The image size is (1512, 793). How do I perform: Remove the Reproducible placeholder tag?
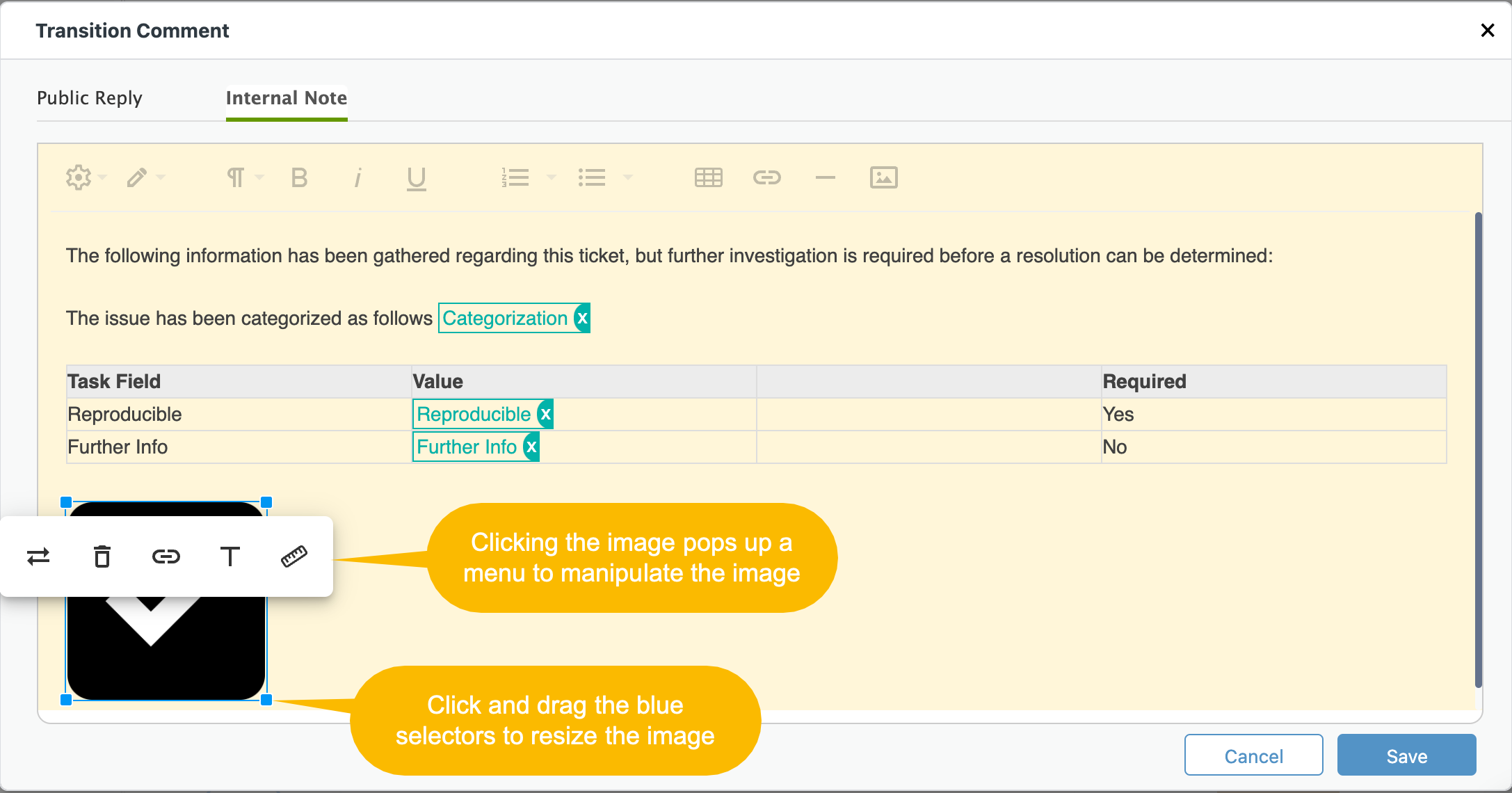[x=546, y=415]
